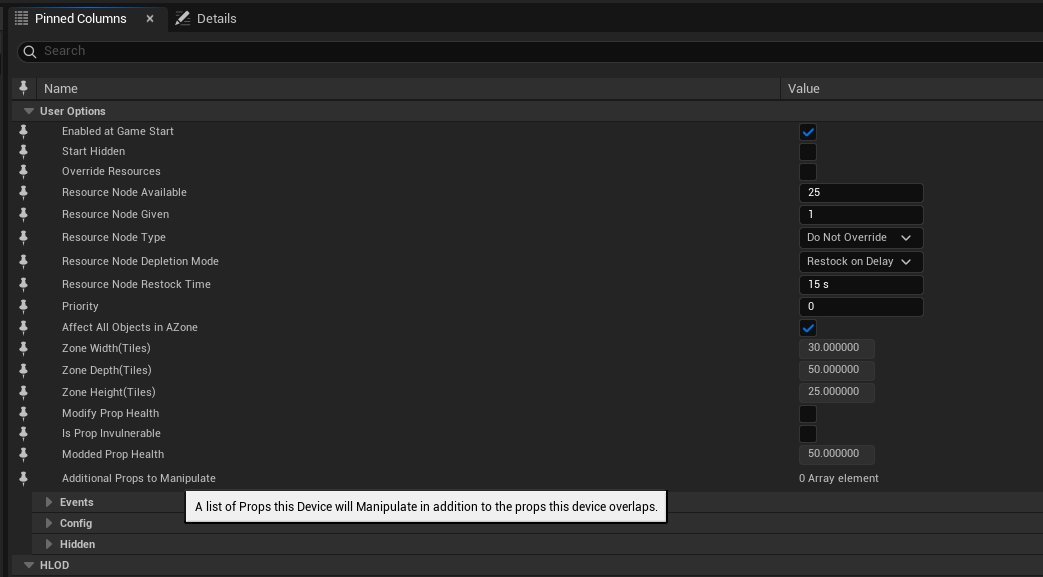Unpin Resource Node Restock Time row

23,284
